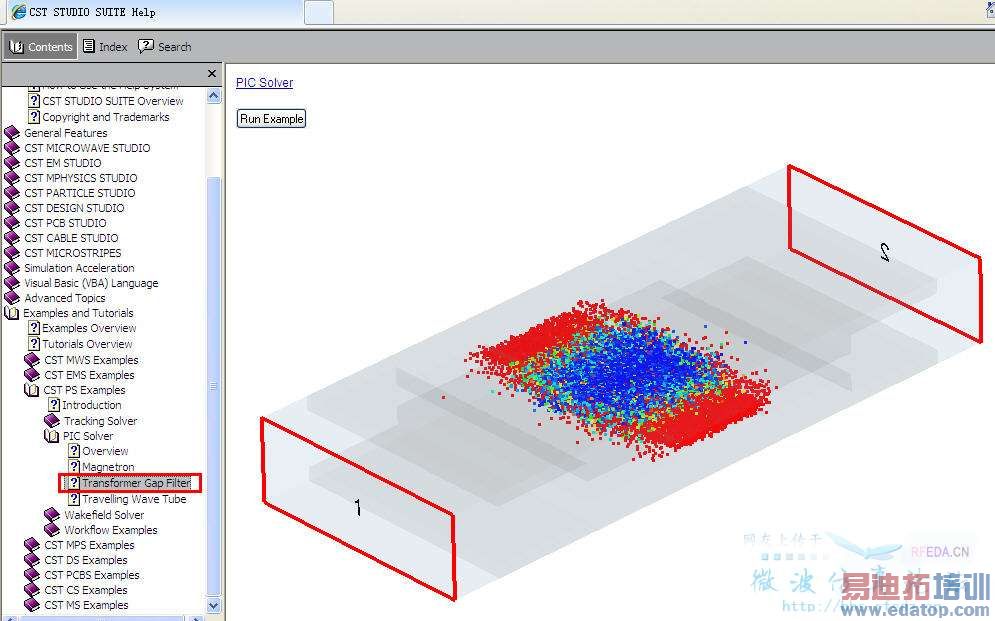The height and width of the screenshot is (621, 995).
Task: Click the CST CABLE STUDIO book icon
Action: [x=12, y=238]
